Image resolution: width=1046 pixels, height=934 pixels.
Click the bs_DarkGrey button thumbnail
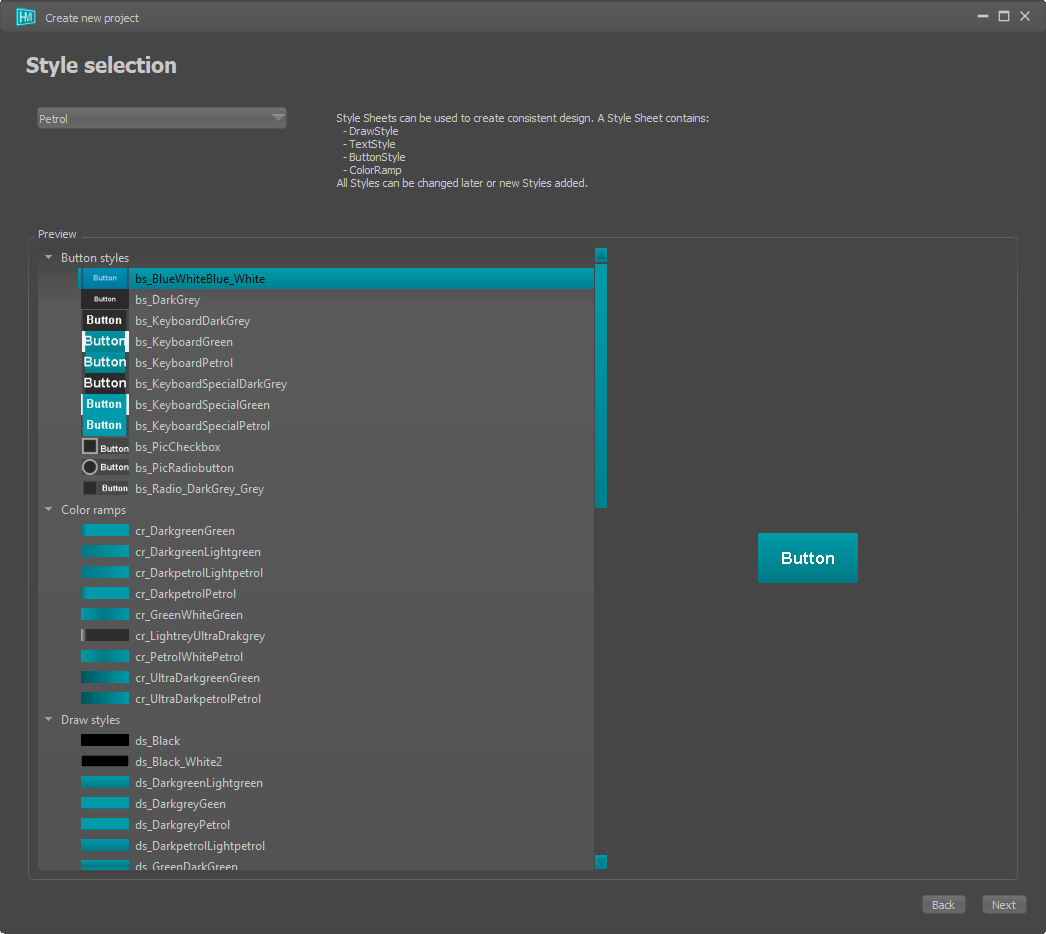point(104,300)
